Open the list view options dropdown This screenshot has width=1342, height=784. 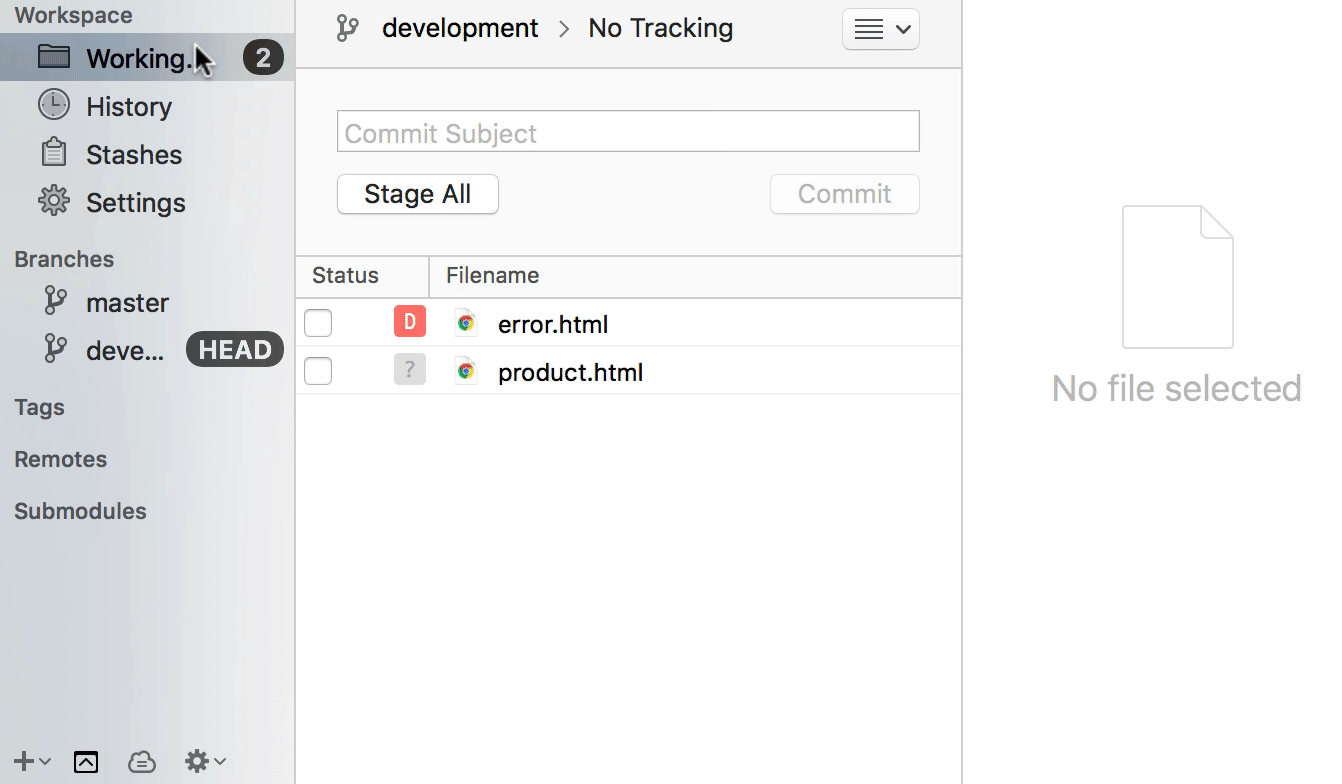click(x=880, y=29)
